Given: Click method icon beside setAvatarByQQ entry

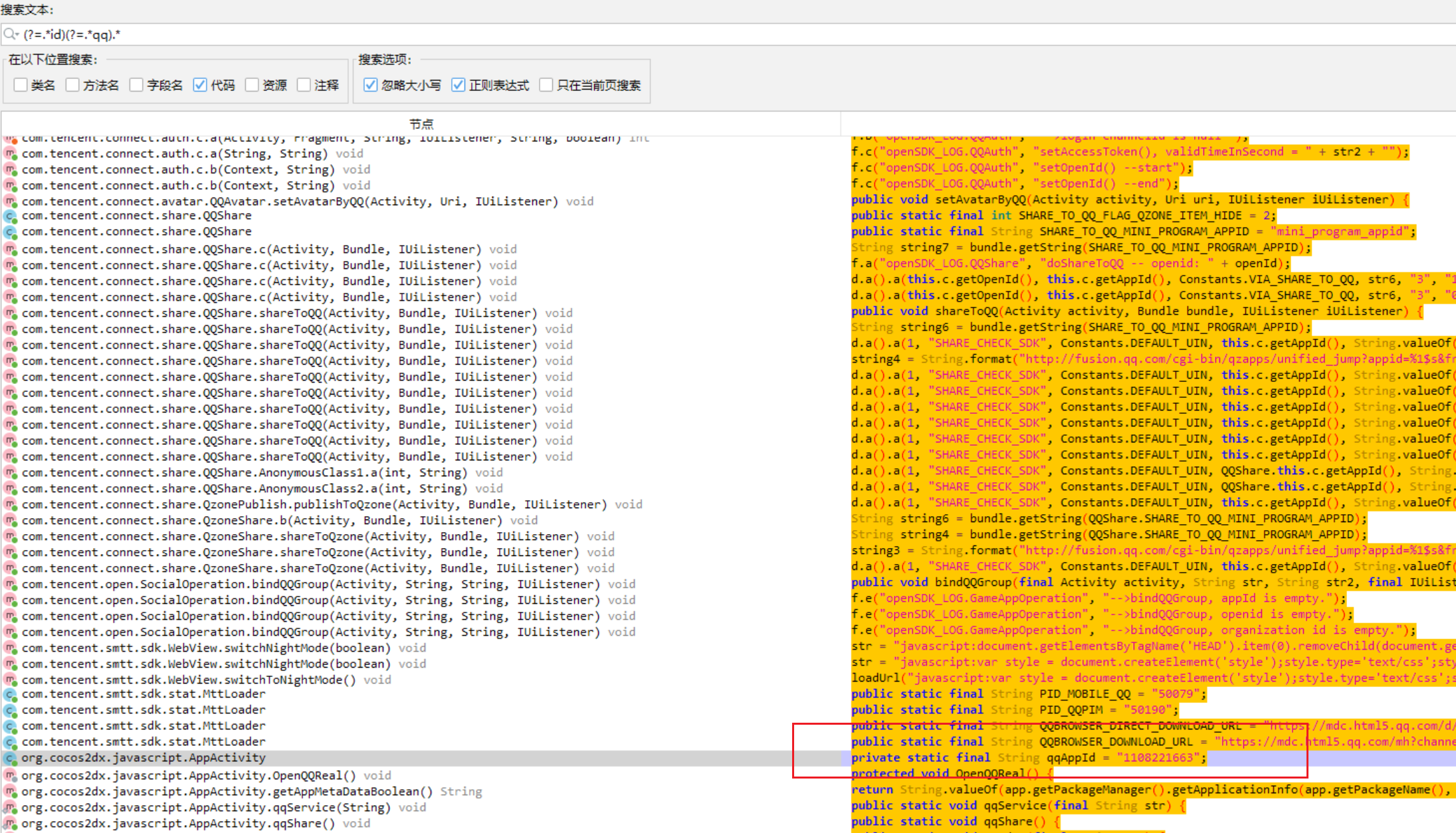Looking at the screenshot, I should coord(10,201).
